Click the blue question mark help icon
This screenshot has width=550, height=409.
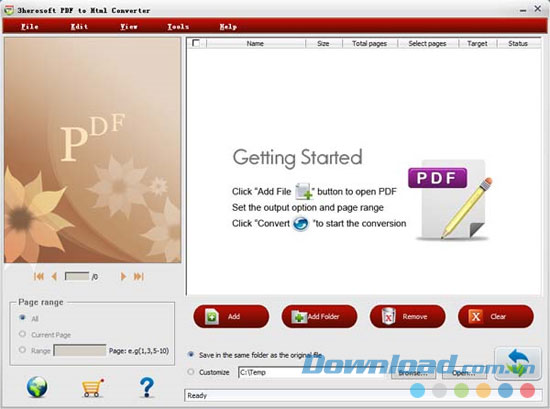tap(147, 387)
